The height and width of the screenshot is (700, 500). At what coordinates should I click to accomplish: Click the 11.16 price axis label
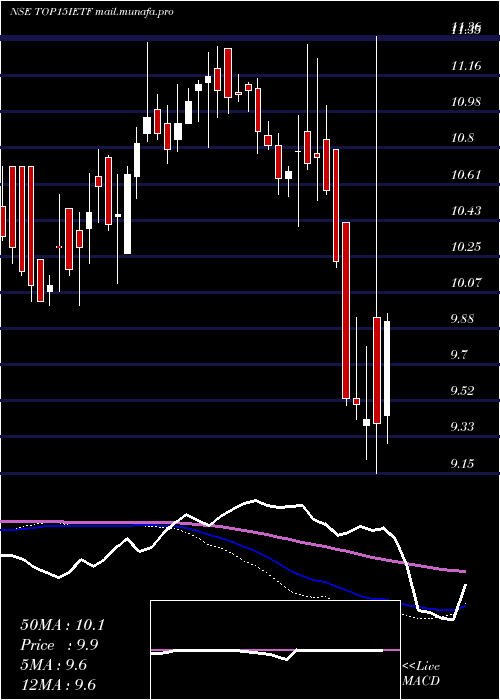coord(466,66)
